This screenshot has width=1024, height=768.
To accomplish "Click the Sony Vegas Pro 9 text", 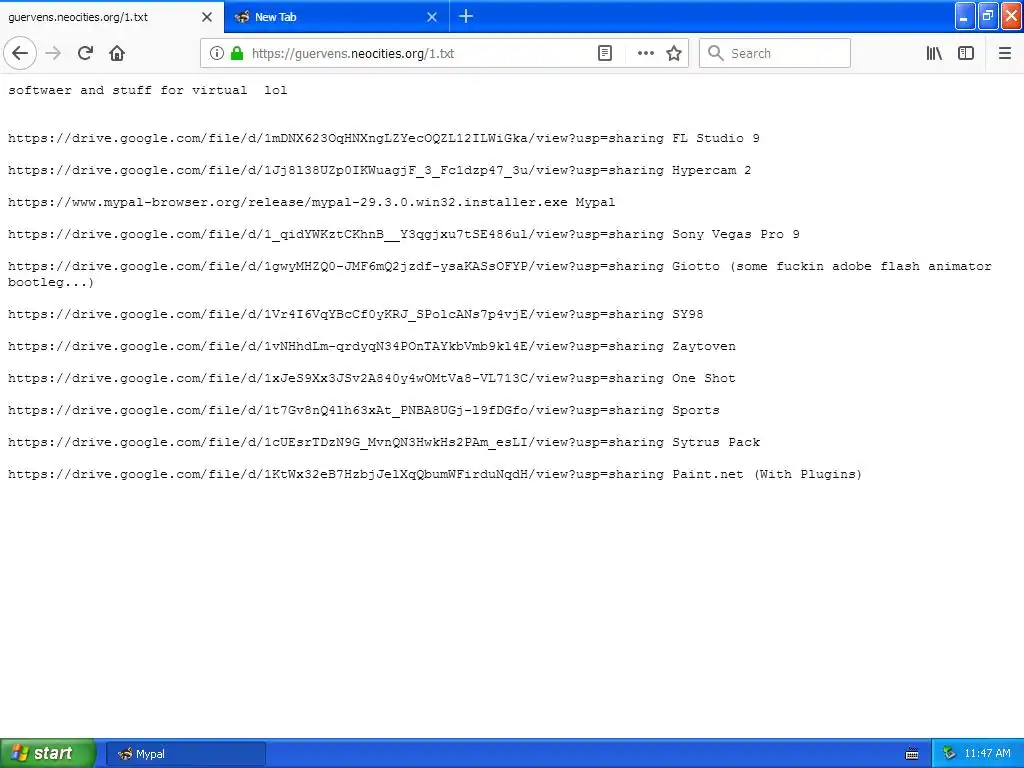I will point(735,234).
